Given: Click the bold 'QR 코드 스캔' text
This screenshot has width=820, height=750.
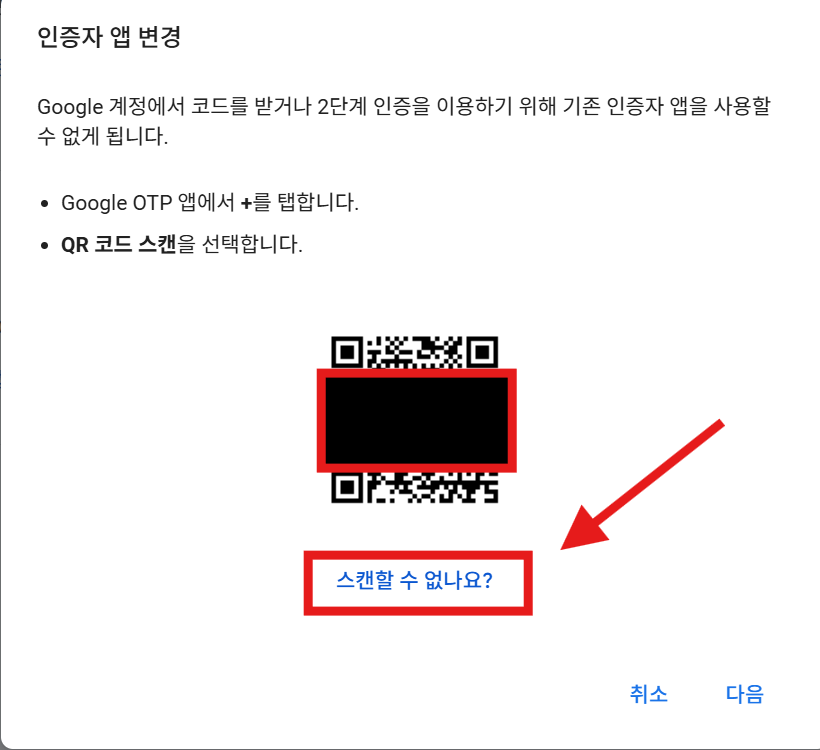Looking at the screenshot, I should tap(119, 244).
